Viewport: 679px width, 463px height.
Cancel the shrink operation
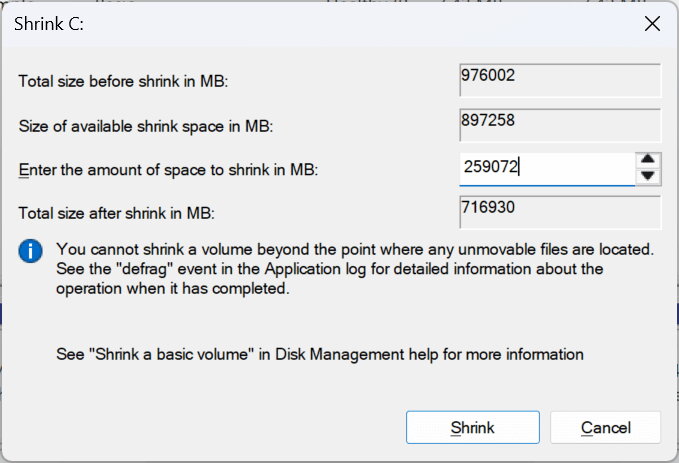click(x=605, y=427)
